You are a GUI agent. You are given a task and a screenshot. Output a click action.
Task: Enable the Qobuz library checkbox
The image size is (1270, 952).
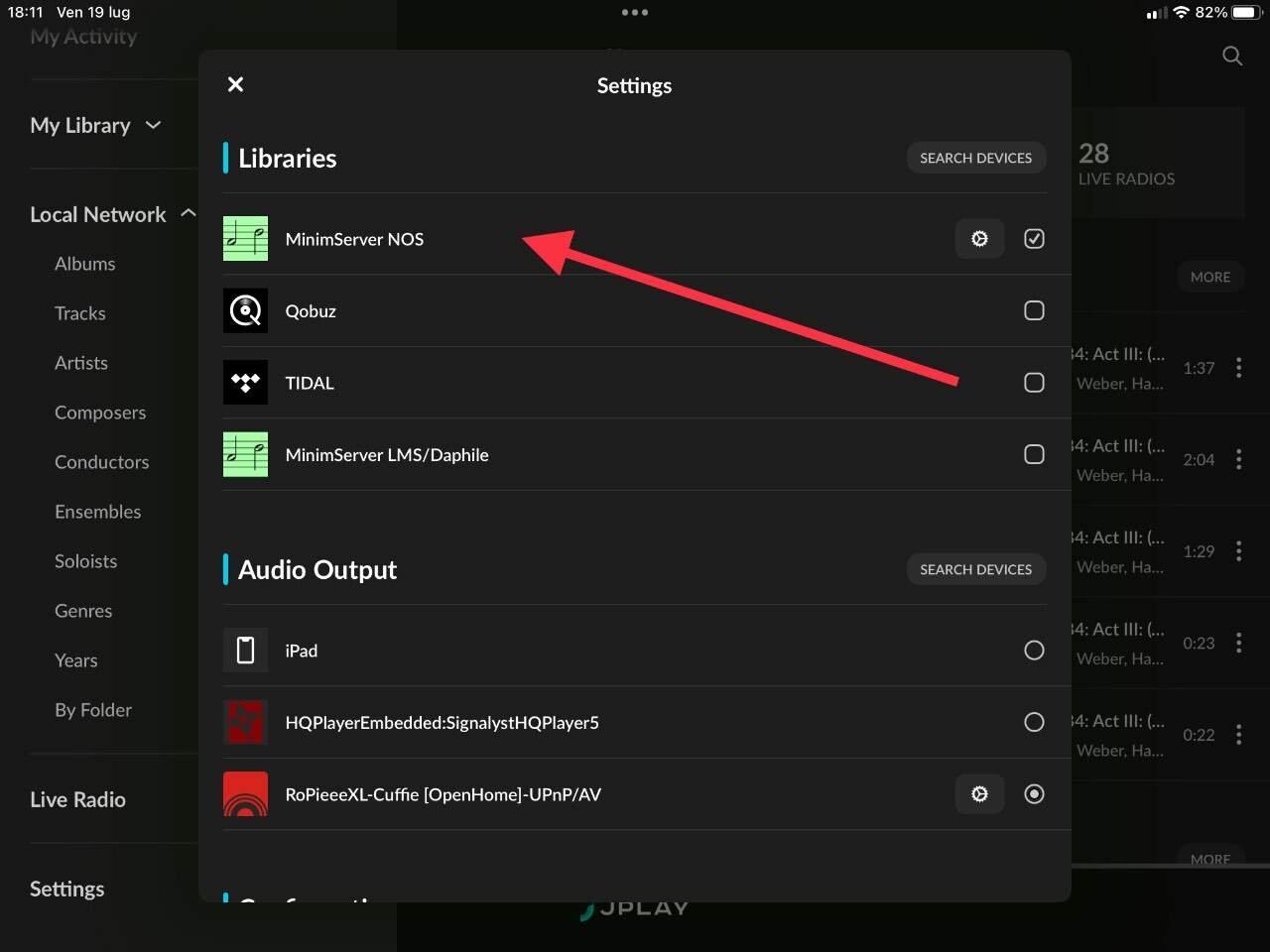[1034, 310]
